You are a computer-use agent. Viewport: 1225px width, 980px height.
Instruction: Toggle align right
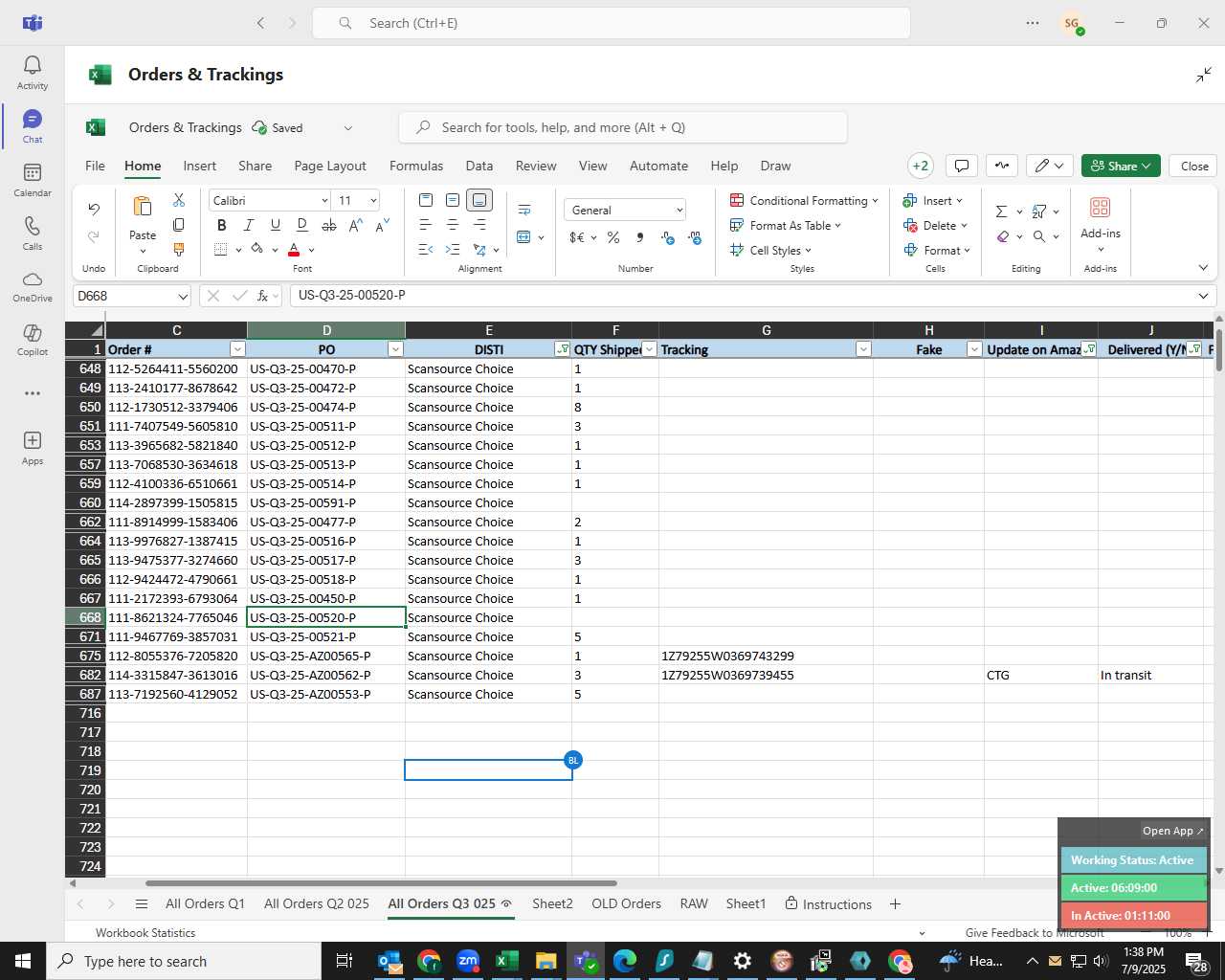pyautogui.click(x=479, y=225)
